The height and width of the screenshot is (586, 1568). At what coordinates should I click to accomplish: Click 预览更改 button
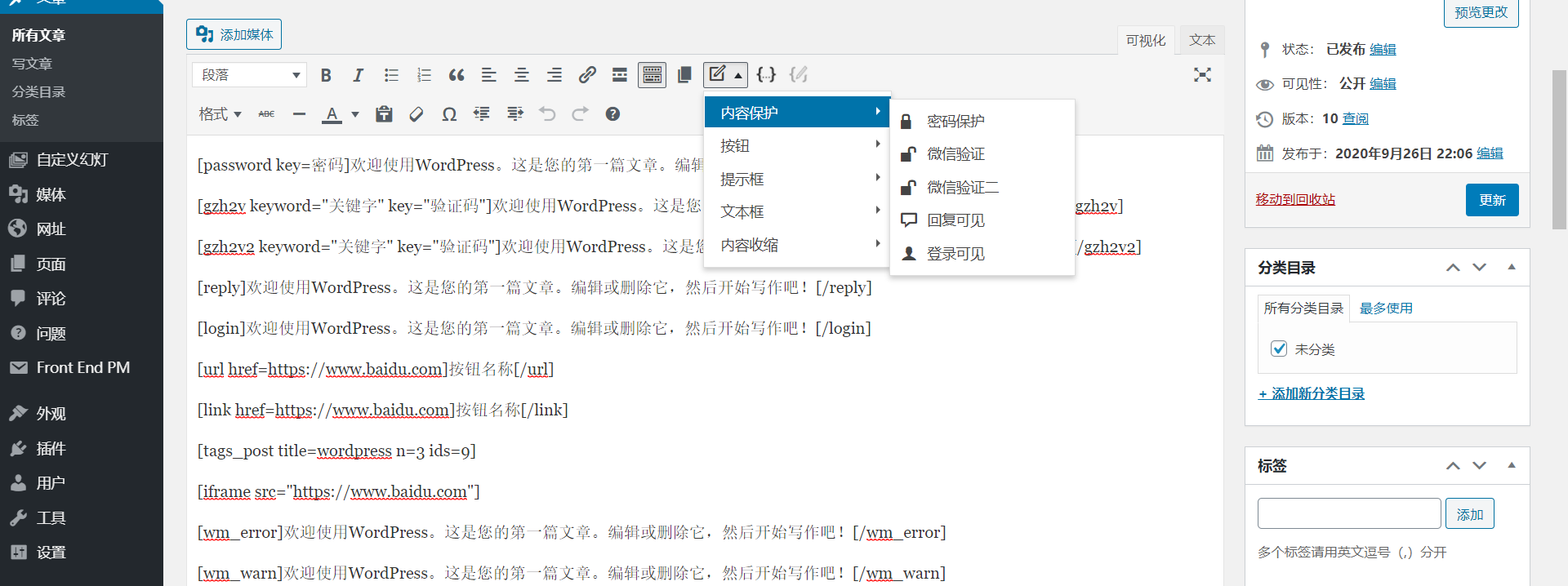(1481, 13)
